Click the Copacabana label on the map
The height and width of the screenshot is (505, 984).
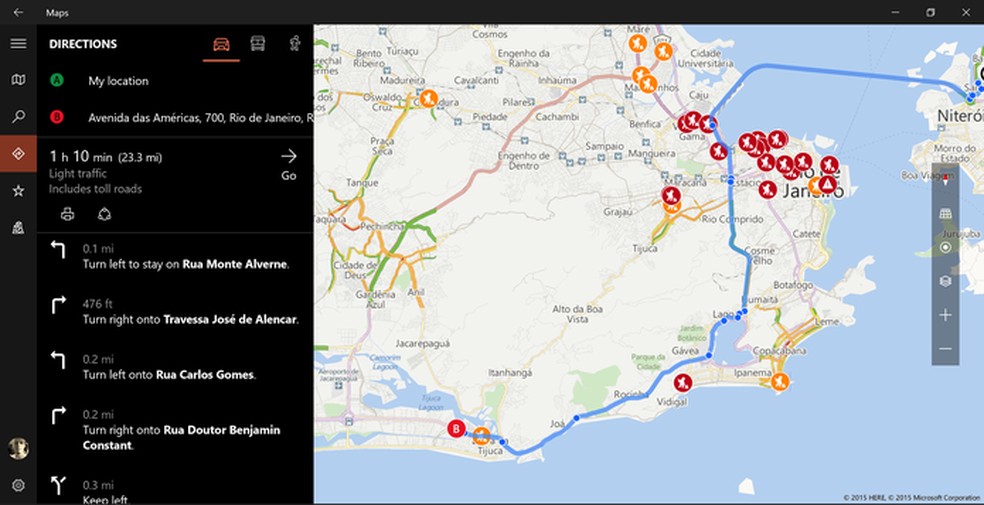click(x=779, y=351)
